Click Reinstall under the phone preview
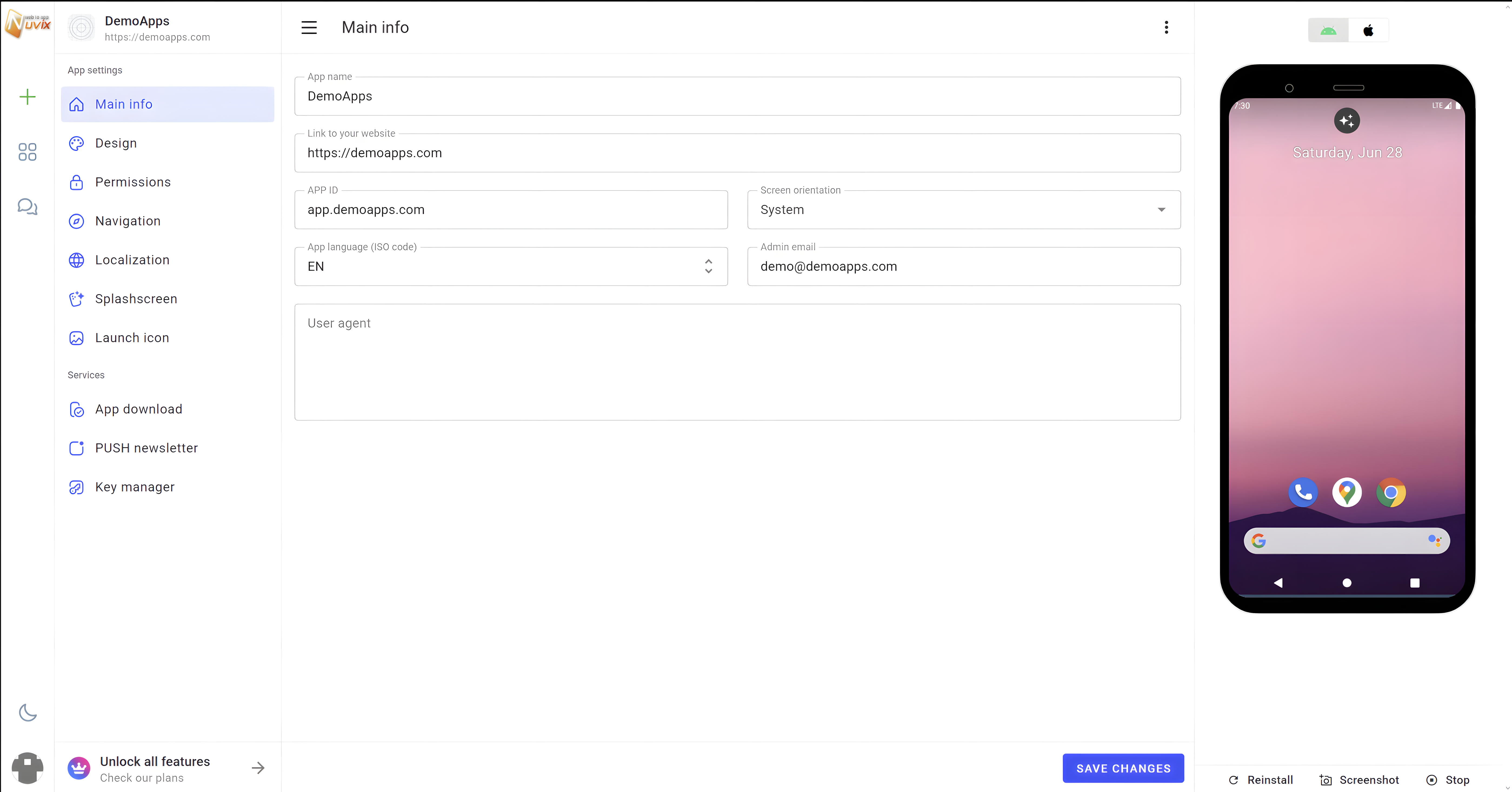The image size is (1512, 792). coord(1261,780)
